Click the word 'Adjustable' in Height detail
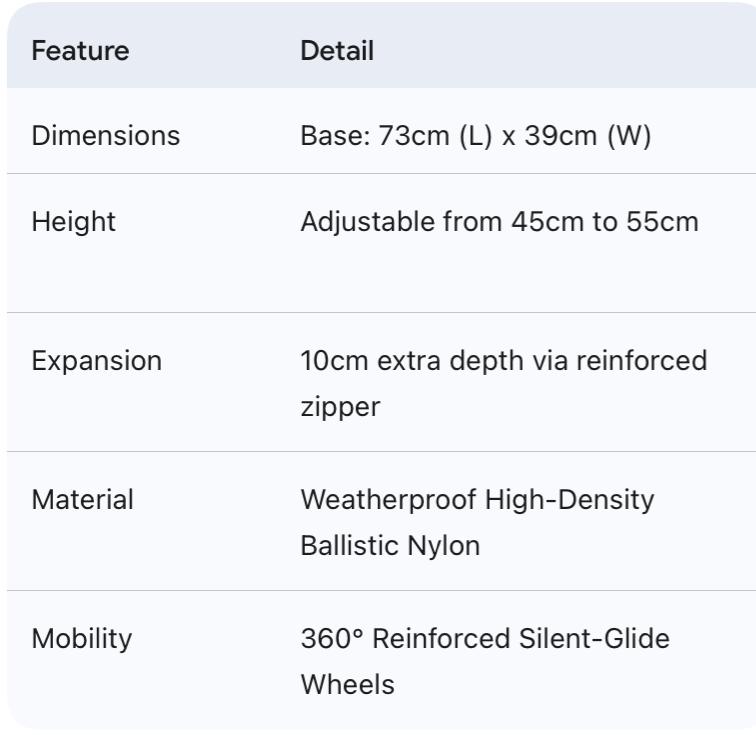This screenshot has width=756, height=735. [x=367, y=221]
